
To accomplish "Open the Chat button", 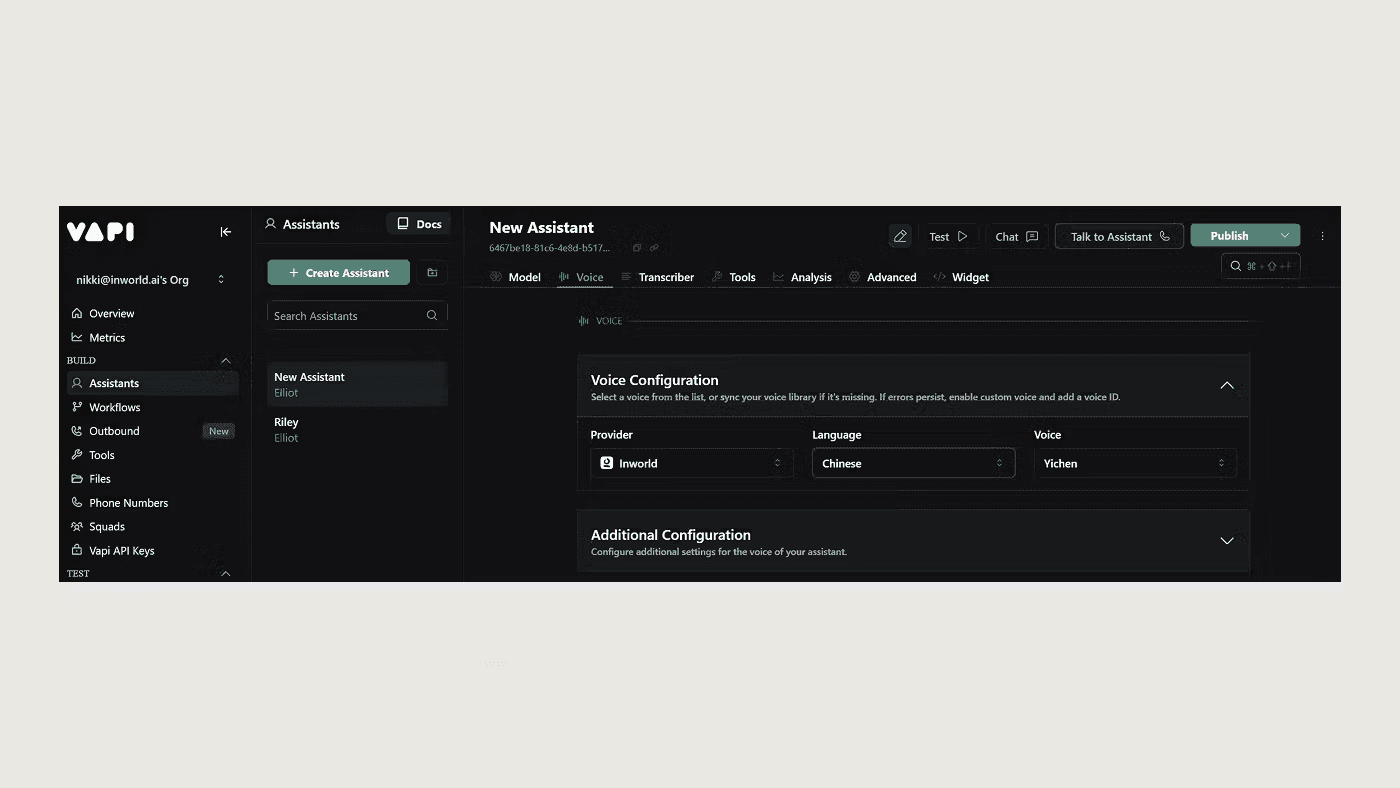I will 1017,237.
